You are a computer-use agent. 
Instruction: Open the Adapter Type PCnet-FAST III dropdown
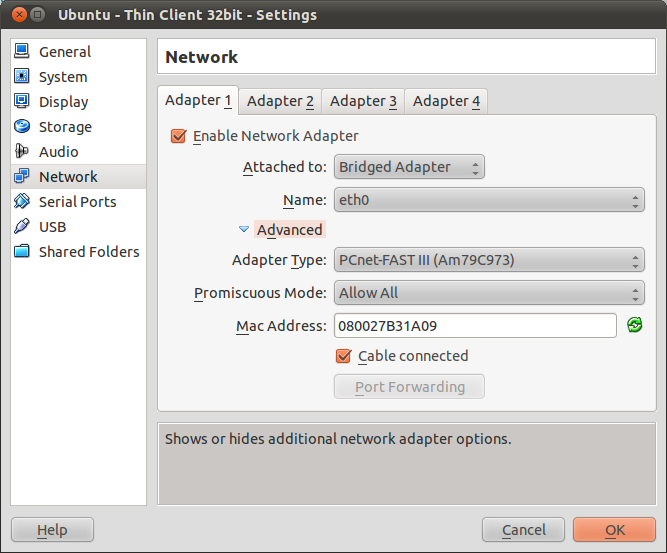[489, 260]
